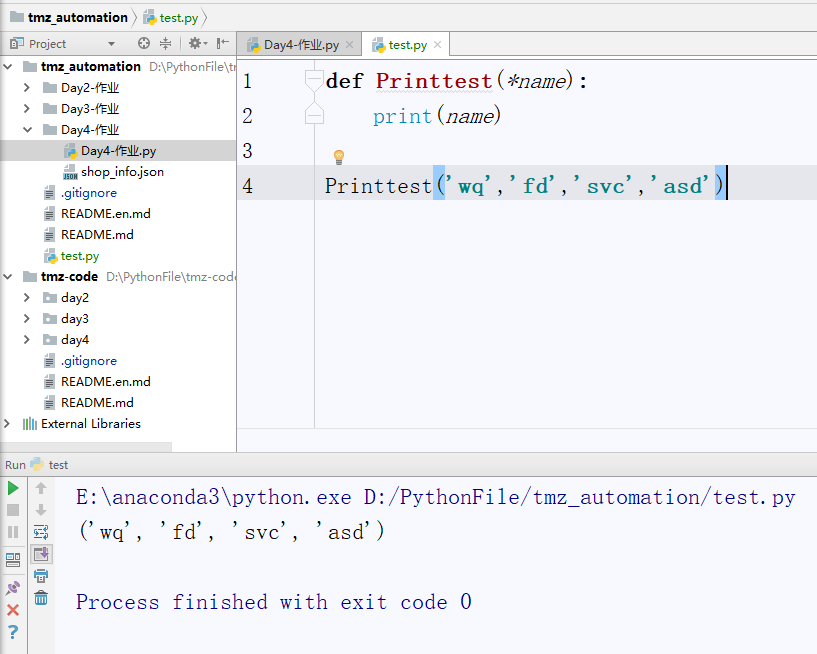Click the lightbulb intention icon on line 3
Viewport: 817px width, 654px height.
[339, 157]
